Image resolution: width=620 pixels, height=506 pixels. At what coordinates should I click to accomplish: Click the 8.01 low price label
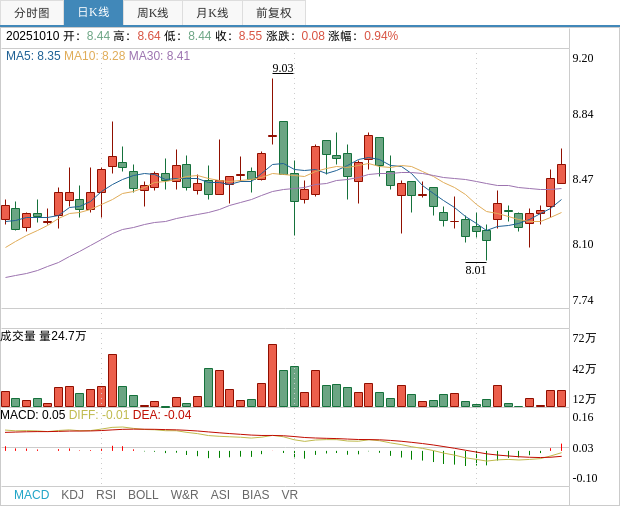pyautogui.click(x=475, y=270)
